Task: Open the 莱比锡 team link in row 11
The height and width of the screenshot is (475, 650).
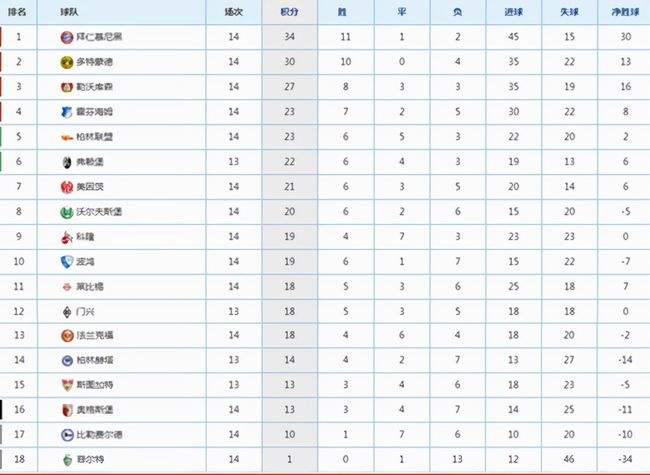Action: (90, 287)
